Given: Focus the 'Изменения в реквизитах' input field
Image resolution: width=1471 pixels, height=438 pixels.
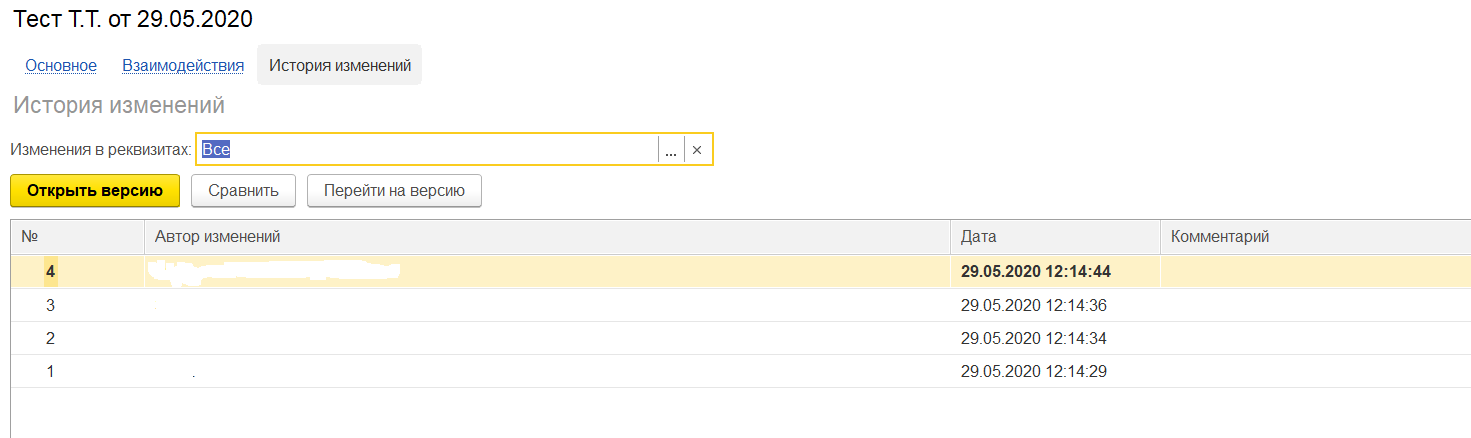Looking at the screenshot, I should click(x=427, y=150).
